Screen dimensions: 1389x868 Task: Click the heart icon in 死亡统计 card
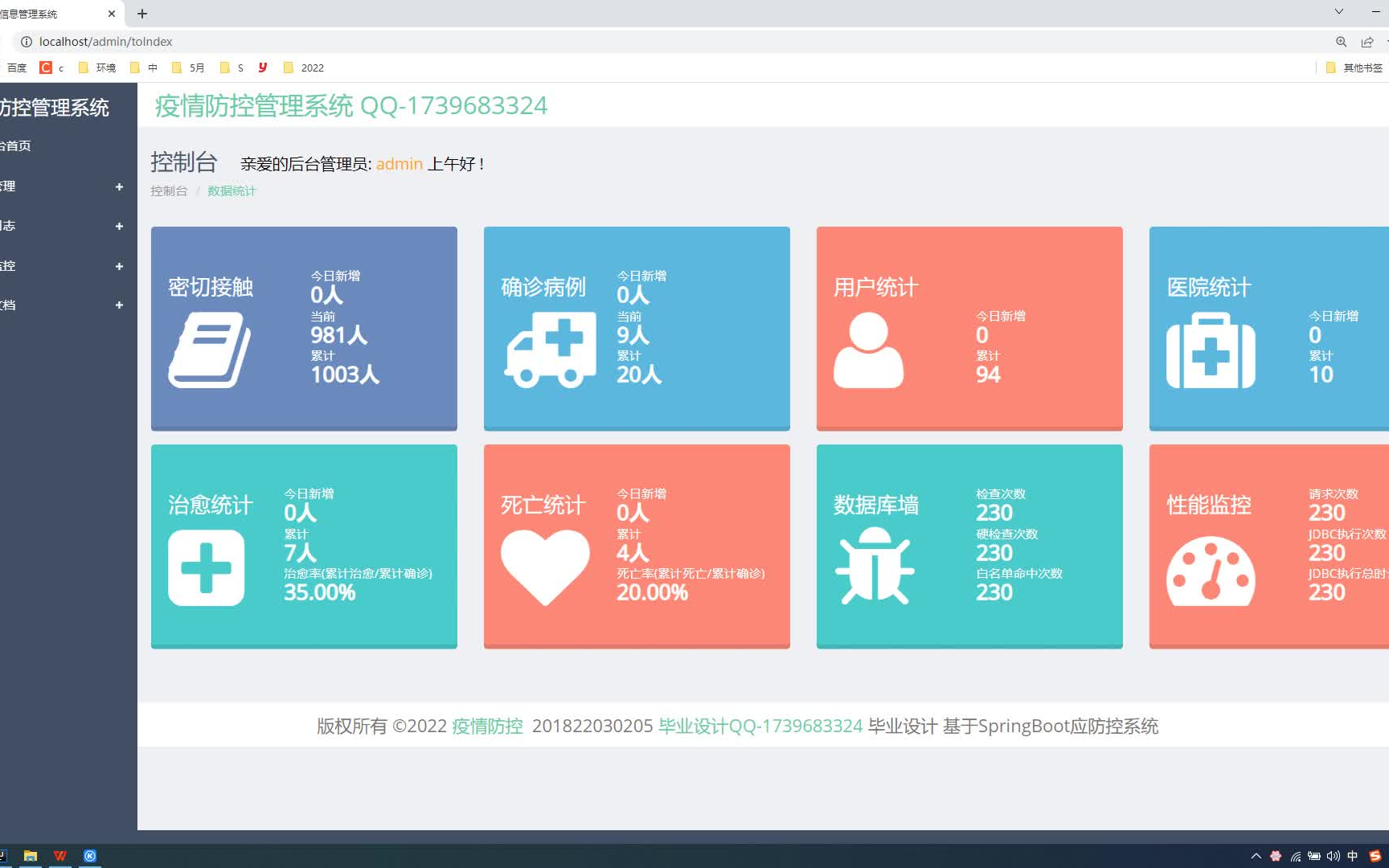[x=545, y=568]
